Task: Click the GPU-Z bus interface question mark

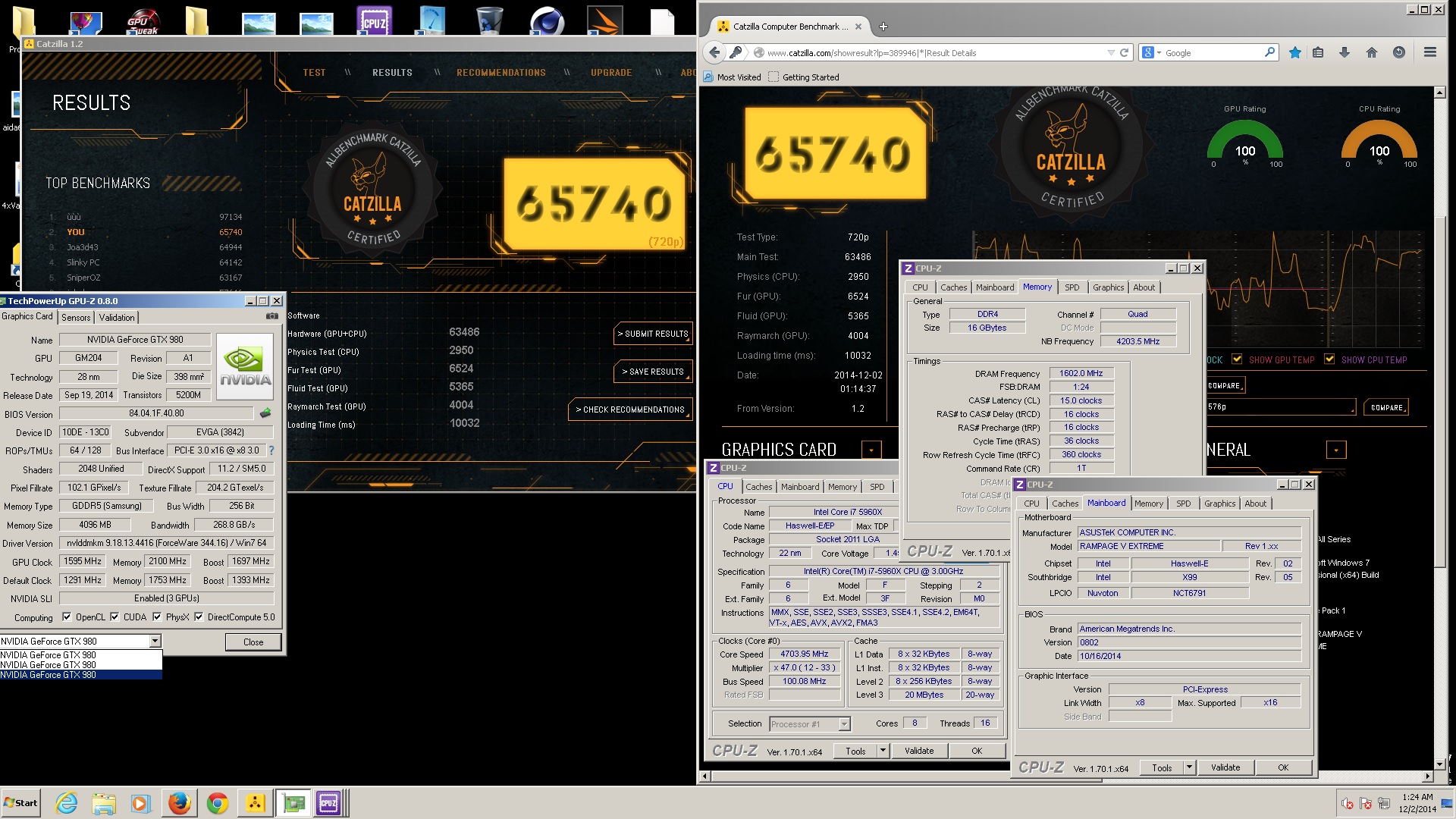Action: 271,450
